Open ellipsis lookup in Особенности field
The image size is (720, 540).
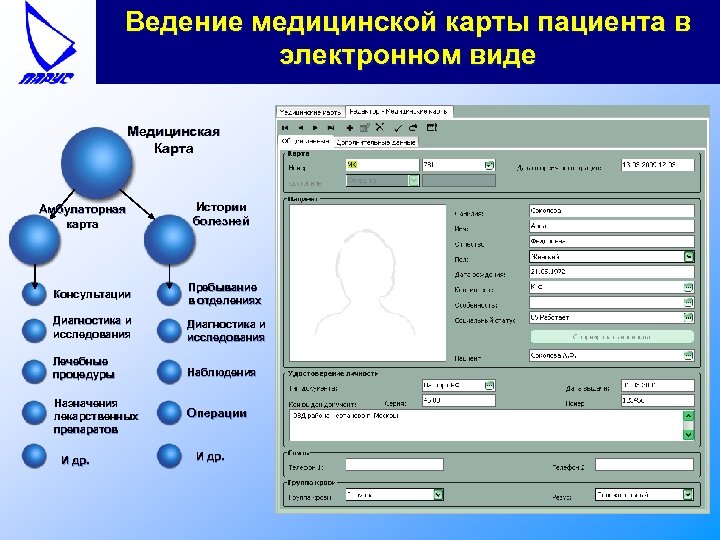point(688,303)
